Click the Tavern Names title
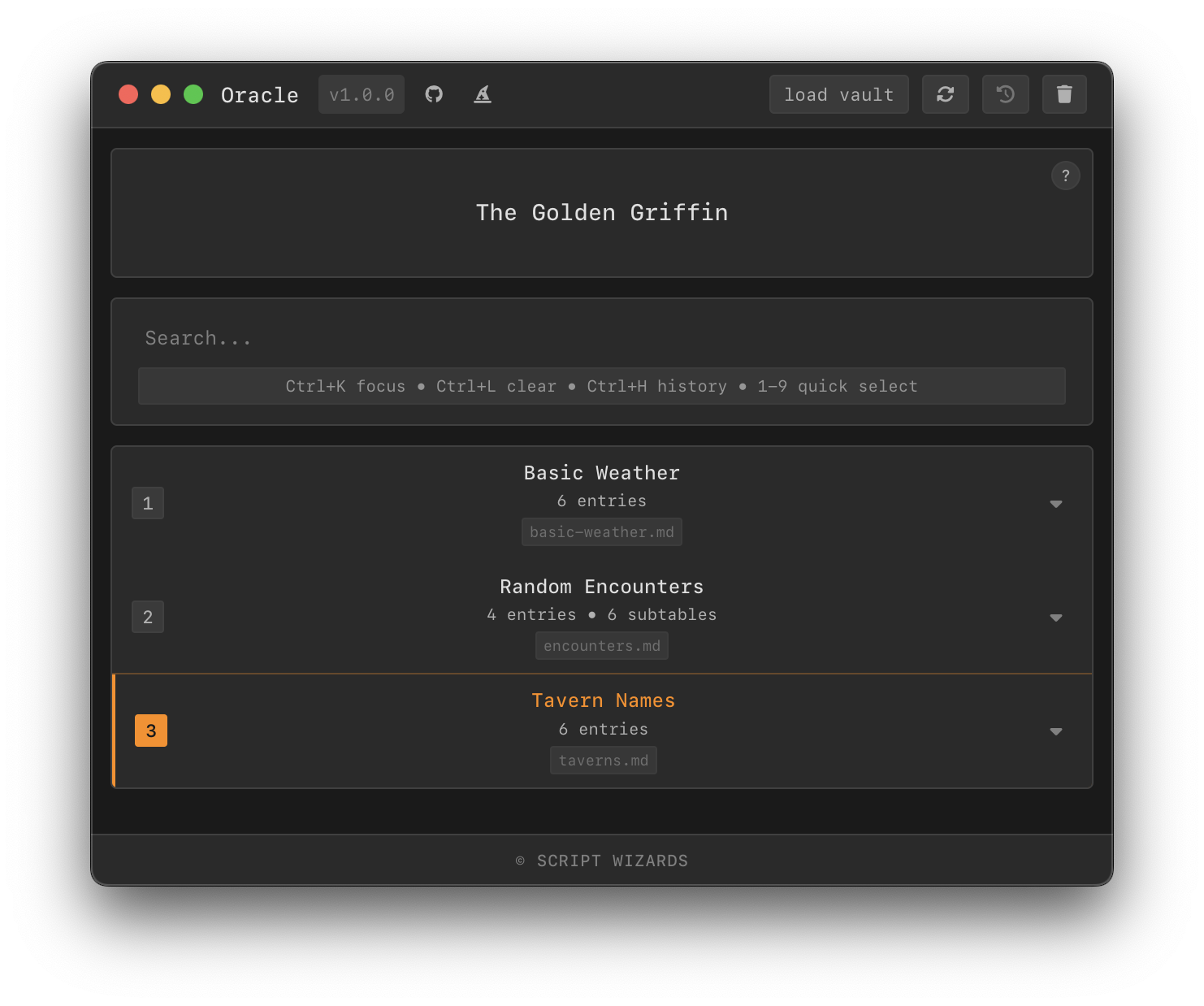 603,700
